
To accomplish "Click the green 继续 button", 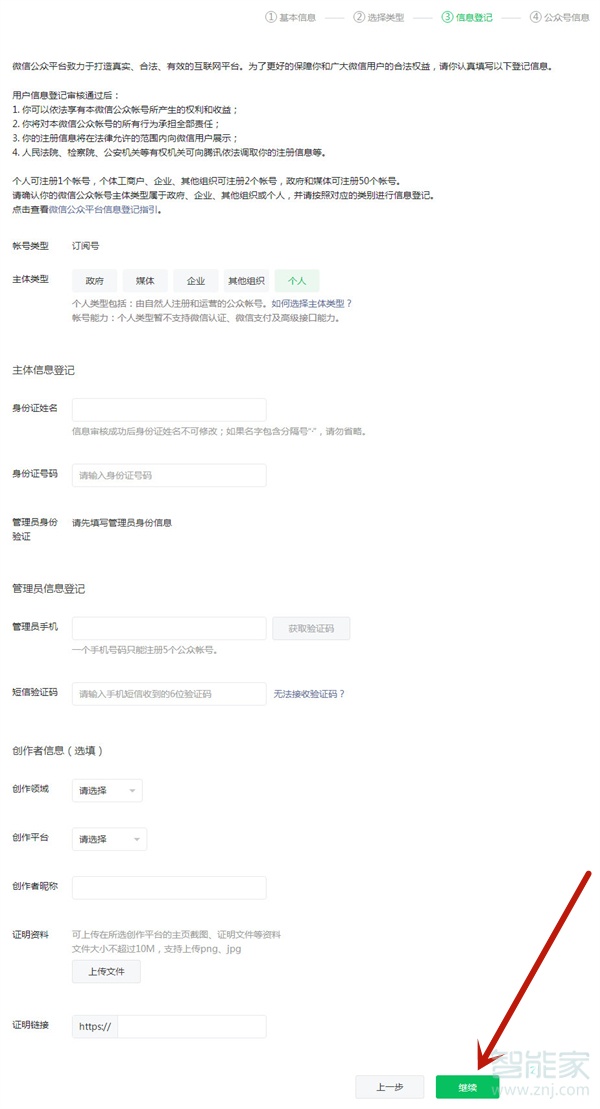I will point(467,1087).
